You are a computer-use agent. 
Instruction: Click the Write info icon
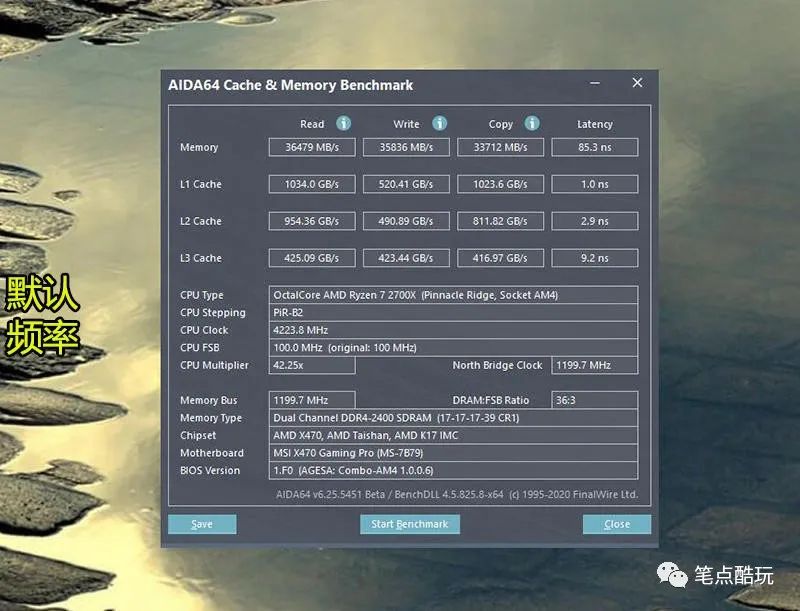[439, 123]
